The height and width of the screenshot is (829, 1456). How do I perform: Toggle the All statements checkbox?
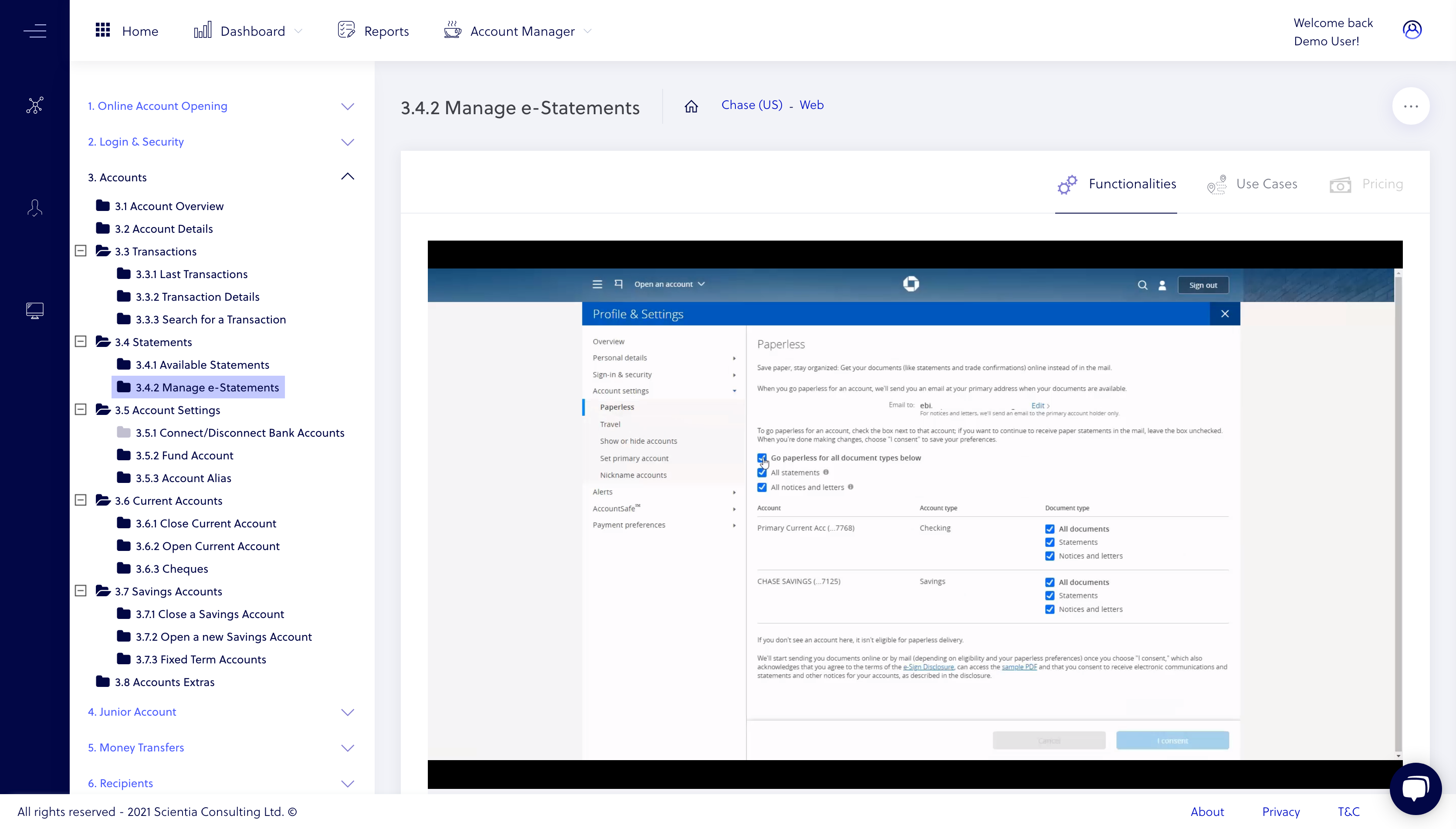point(762,472)
